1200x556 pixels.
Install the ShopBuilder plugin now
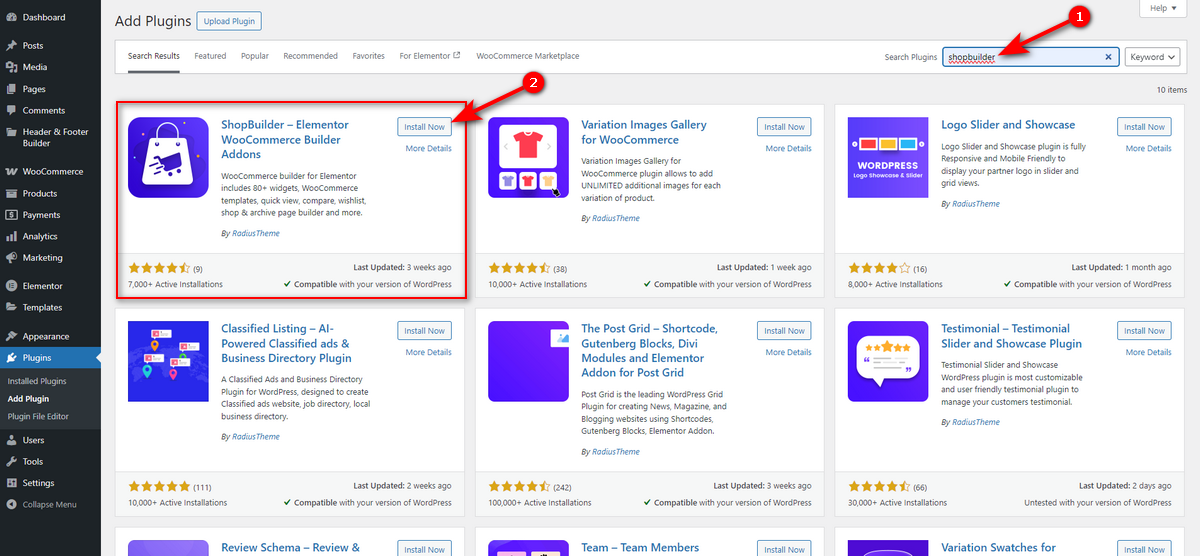click(x=424, y=127)
